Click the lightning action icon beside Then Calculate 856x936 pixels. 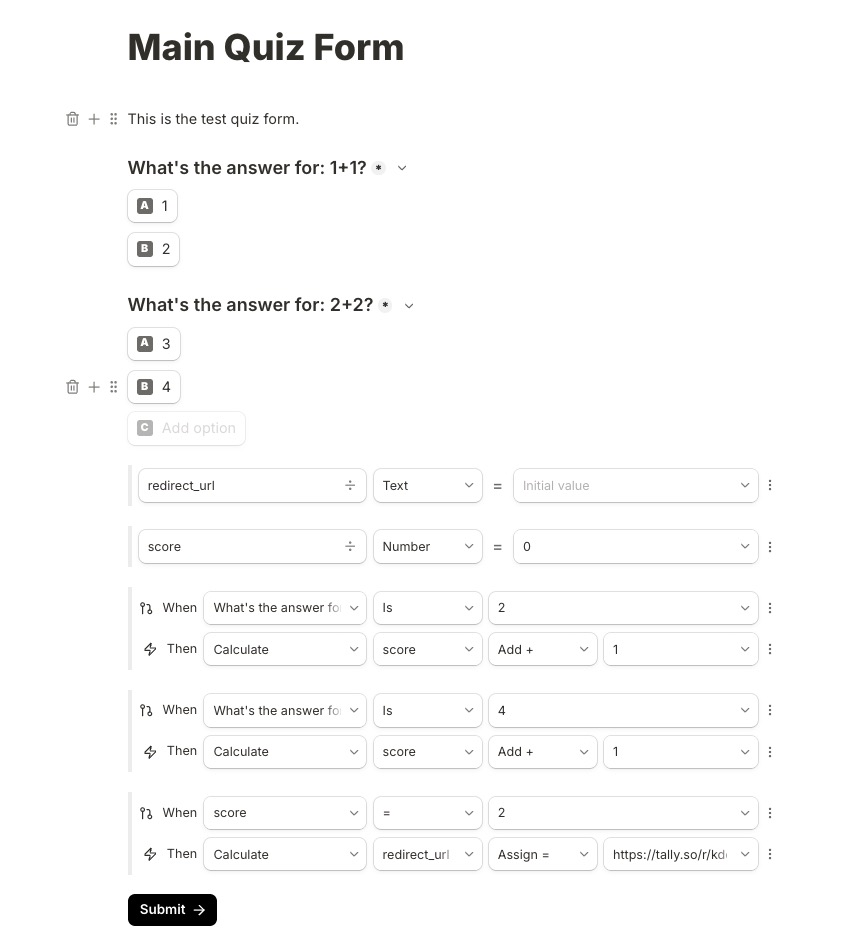coord(149,648)
